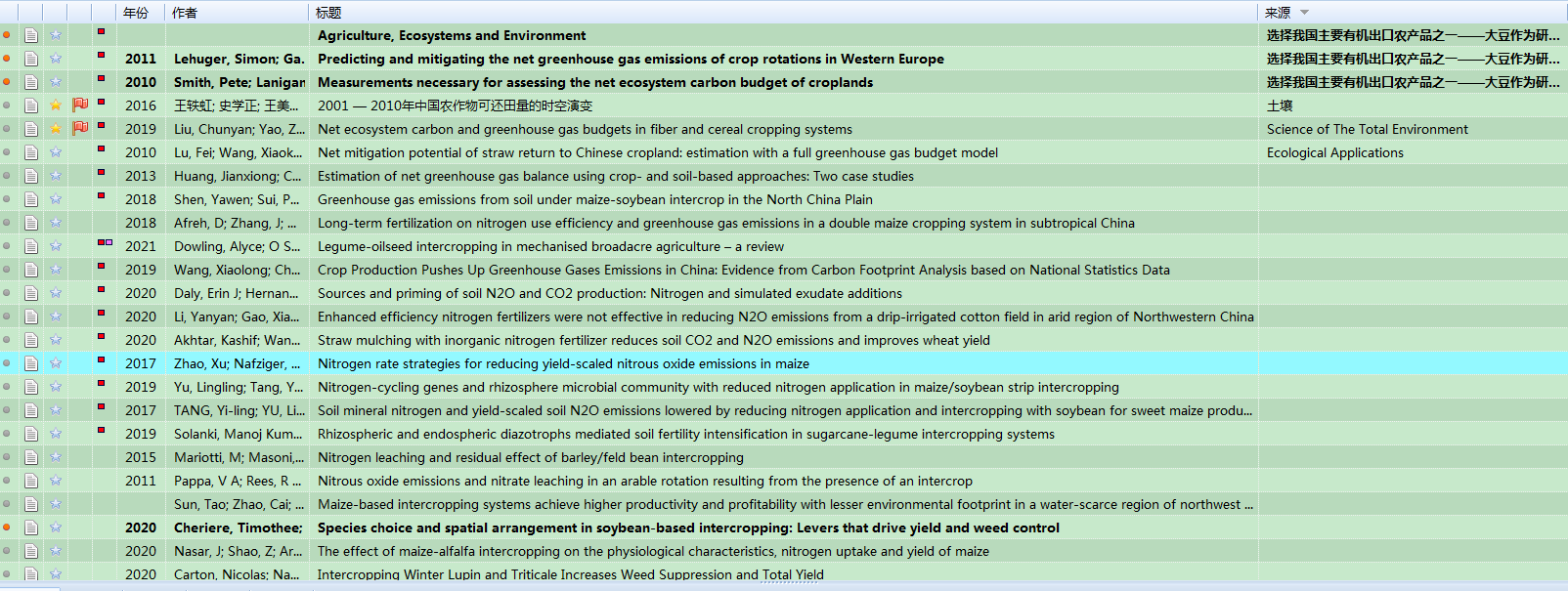Toggle orange unread dot on Cheriere 2020 row
Screen dimensions: 1568x591
point(7,528)
